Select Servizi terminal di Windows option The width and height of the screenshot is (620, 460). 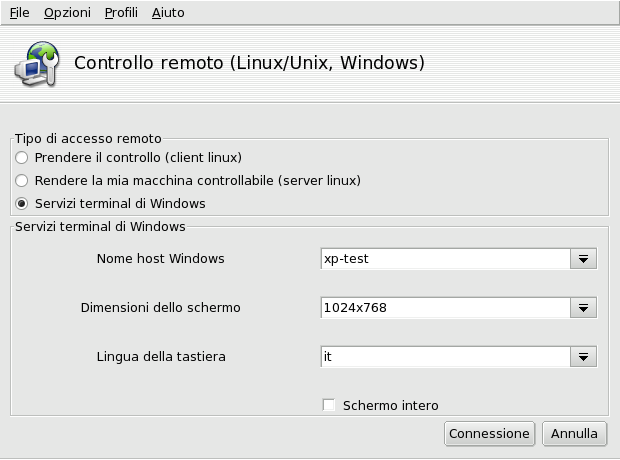22,204
